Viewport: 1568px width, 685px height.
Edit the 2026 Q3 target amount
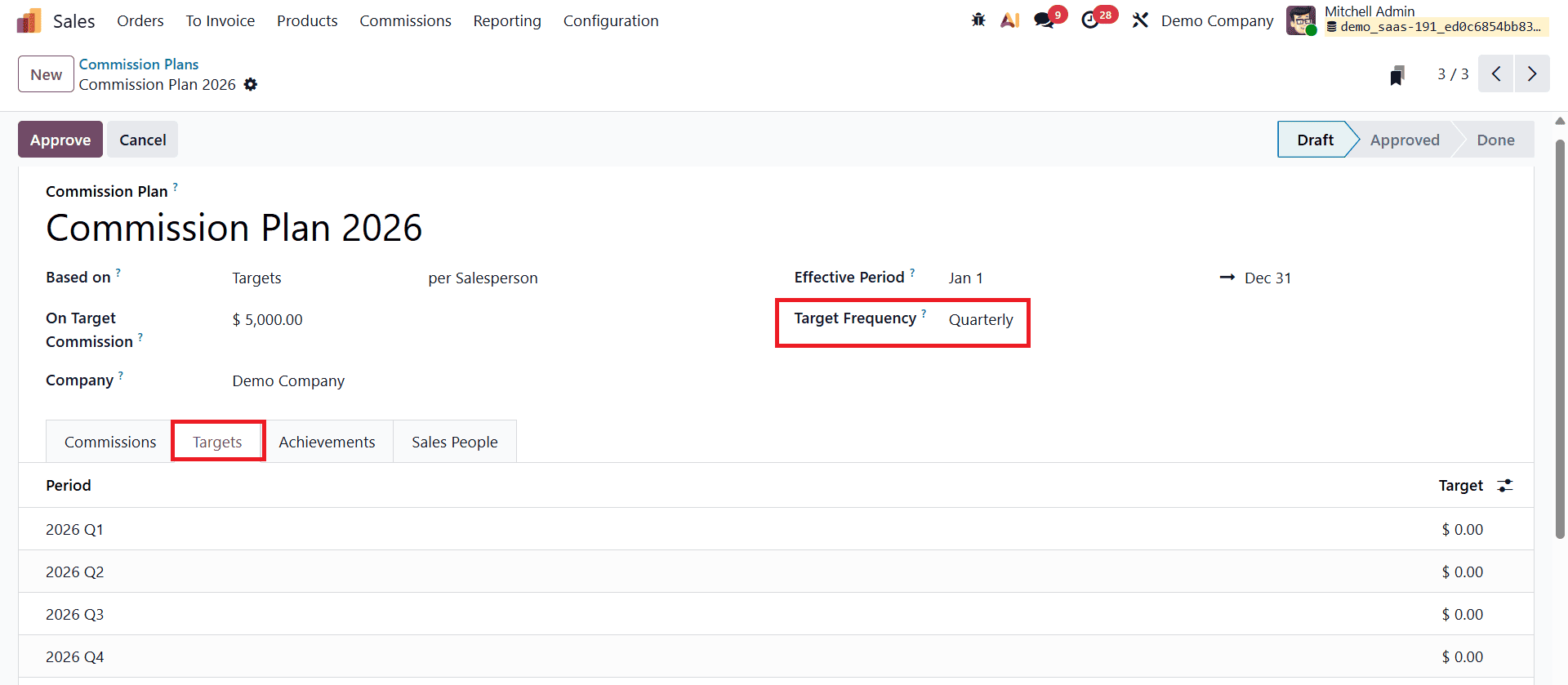[1462, 615]
